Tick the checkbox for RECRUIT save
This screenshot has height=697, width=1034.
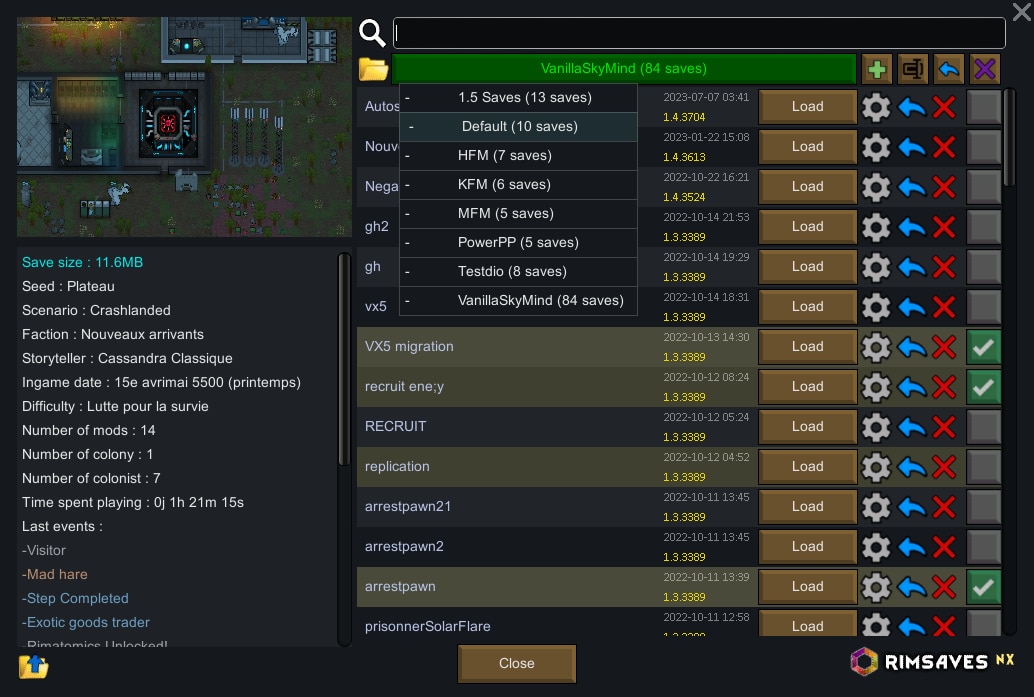click(x=983, y=427)
